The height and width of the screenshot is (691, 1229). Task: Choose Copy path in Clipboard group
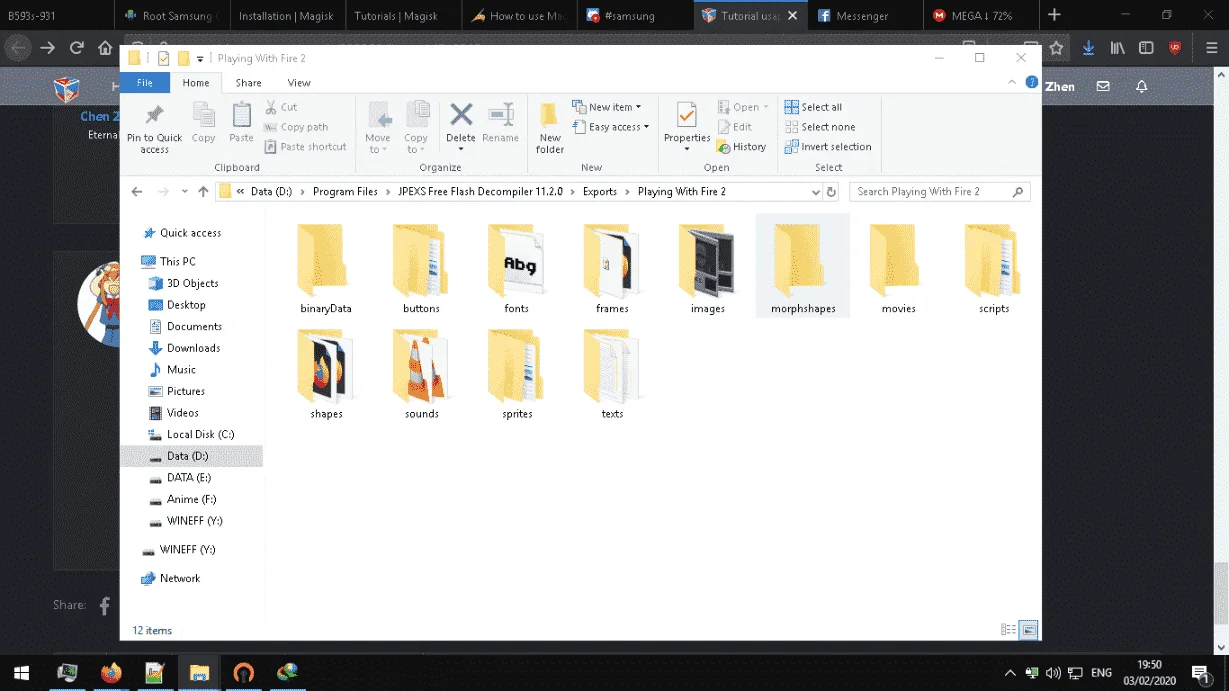(x=296, y=127)
